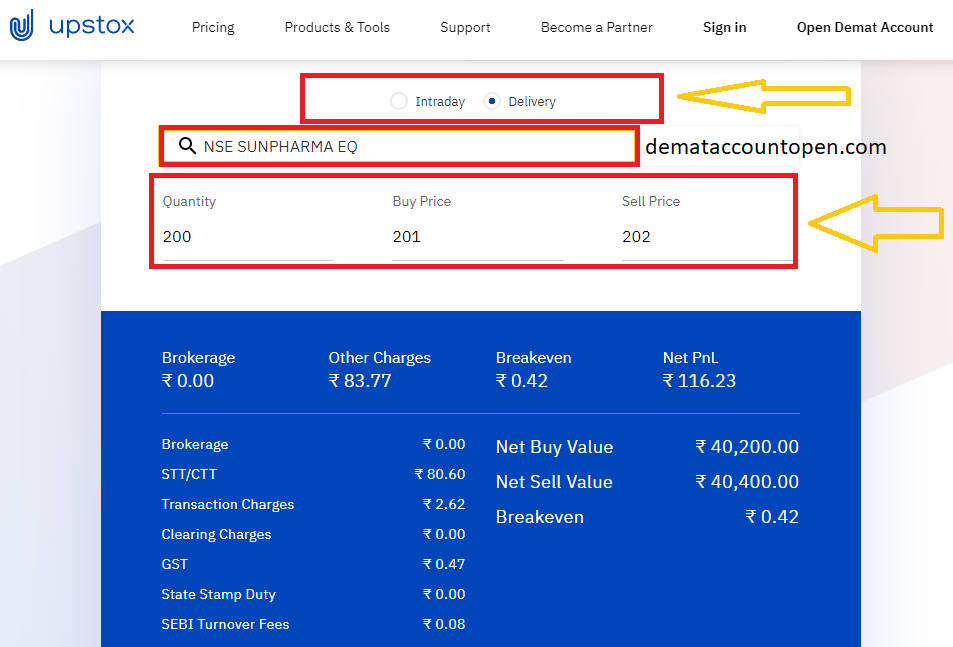Open the Support menu item
The height and width of the screenshot is (647, 953).
click(465, 27)
